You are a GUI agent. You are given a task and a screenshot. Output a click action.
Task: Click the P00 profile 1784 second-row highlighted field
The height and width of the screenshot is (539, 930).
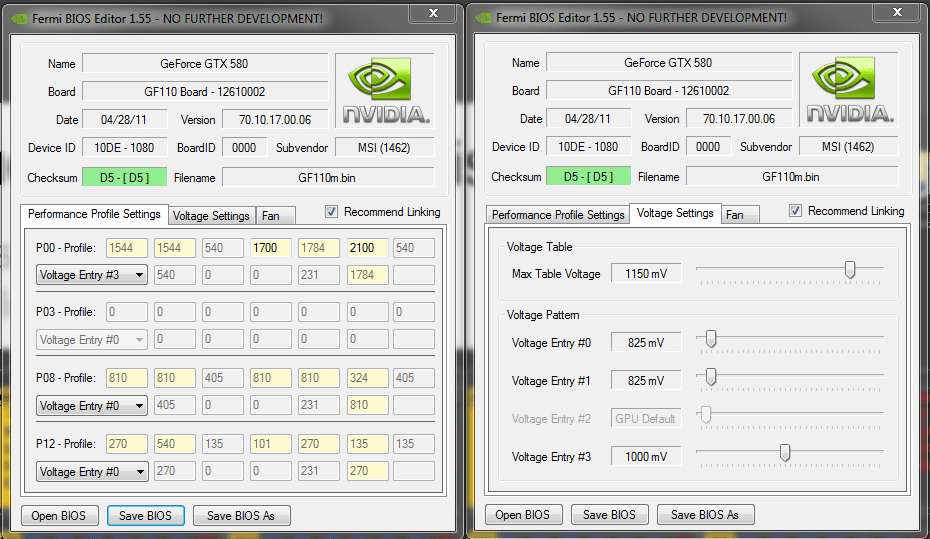click(x=367, y=275)
